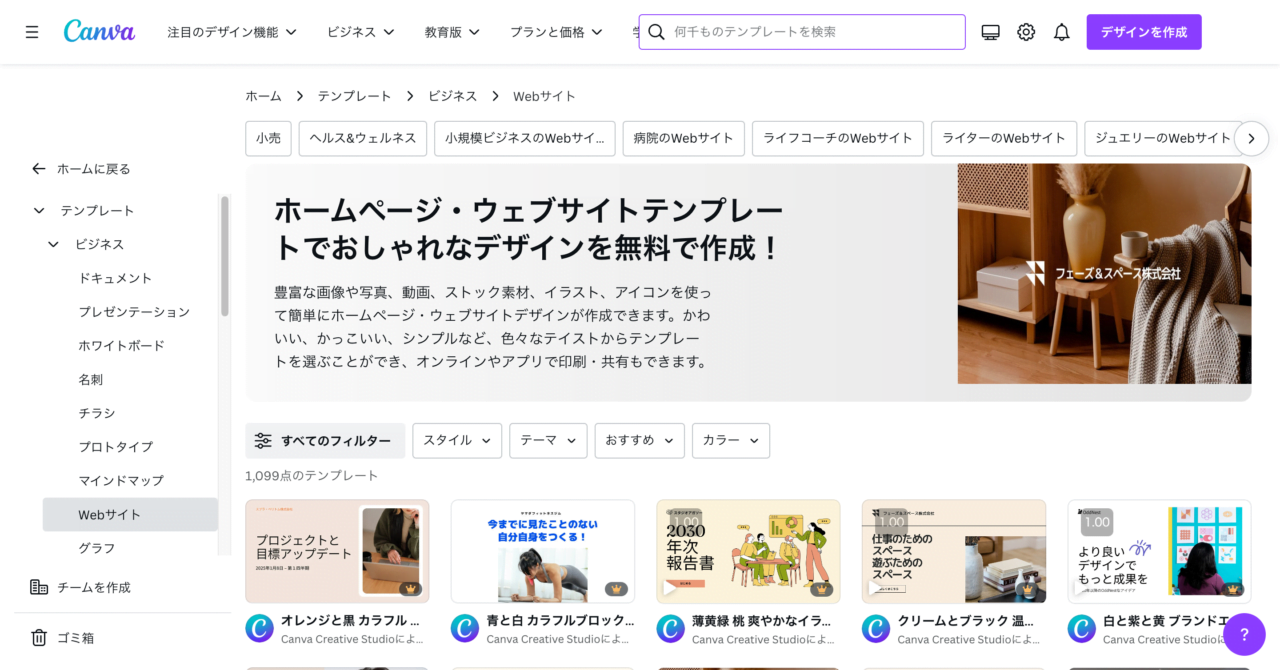Screen dimensions: 1280x670
Task: Expand the プランと価格 menu
Action: (556, 32)
